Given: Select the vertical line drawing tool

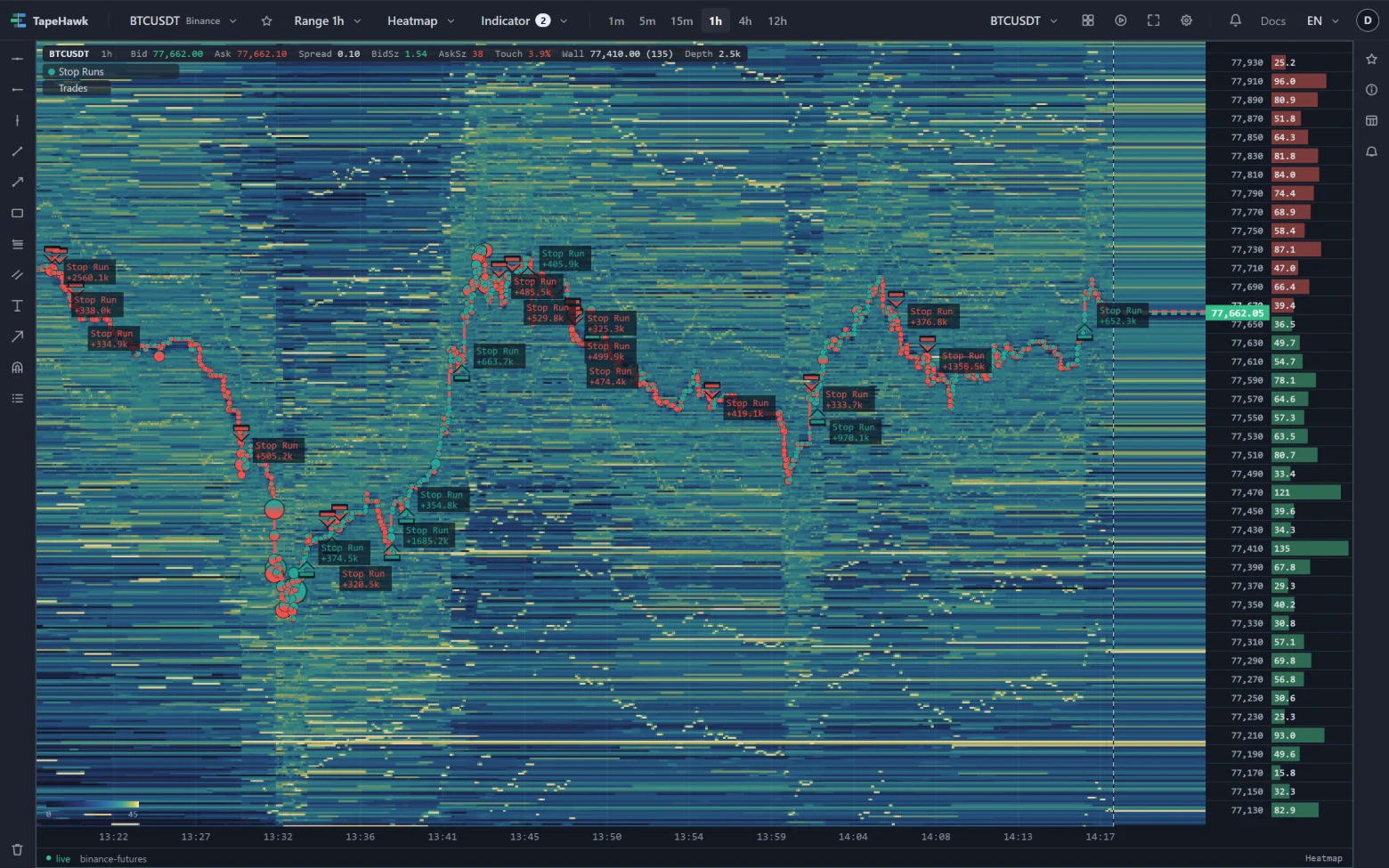Looking at the screenshot, I should pyautogui.click(x=17, y=120).
